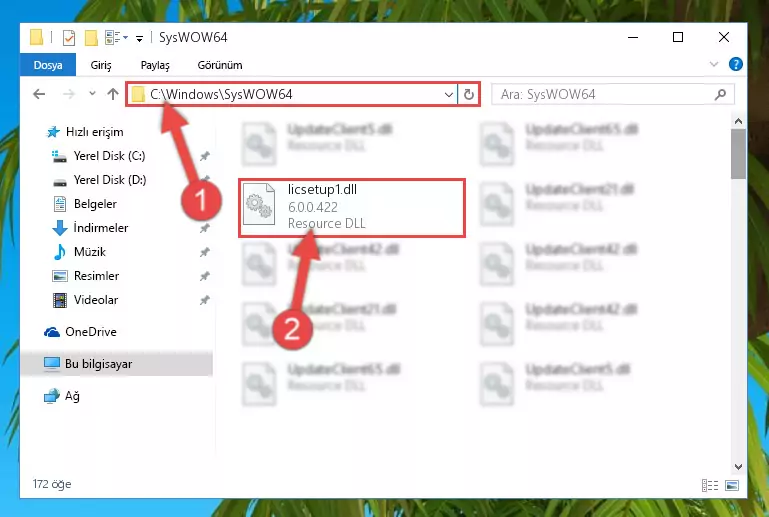Expand the address bar history dropdown

click(x=448, y=95)
